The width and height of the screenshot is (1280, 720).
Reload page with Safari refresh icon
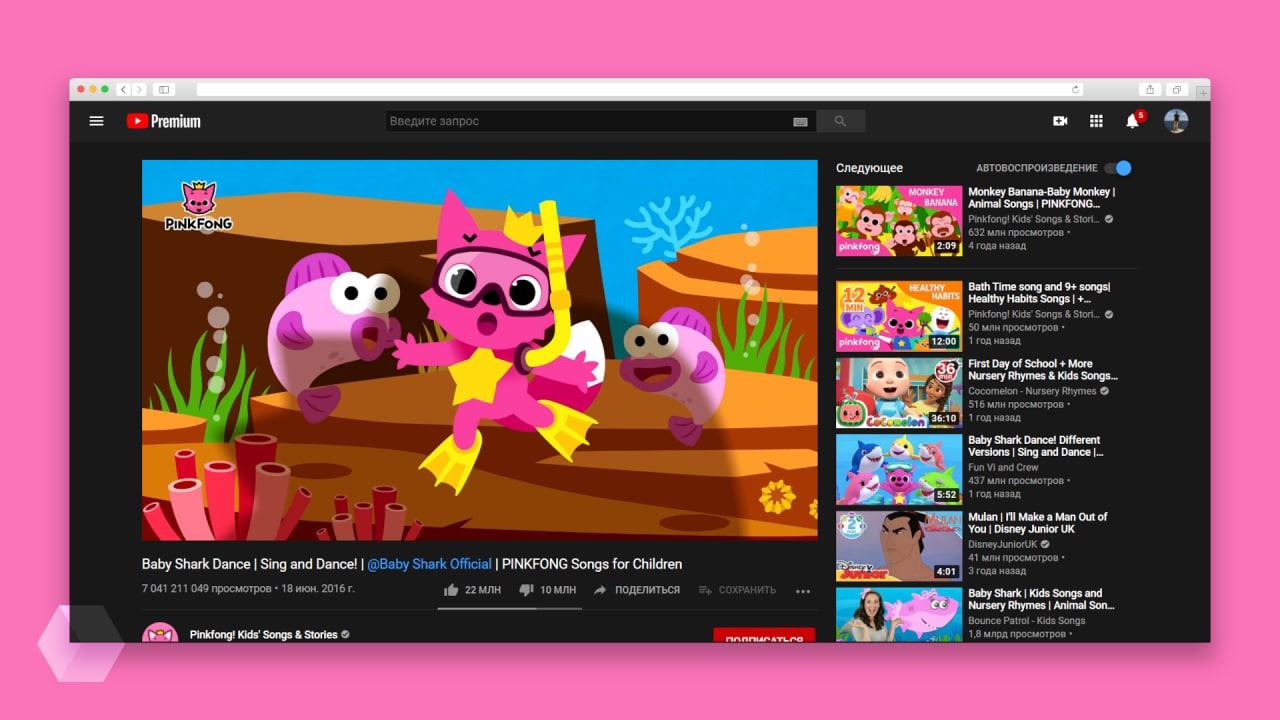1076,90
